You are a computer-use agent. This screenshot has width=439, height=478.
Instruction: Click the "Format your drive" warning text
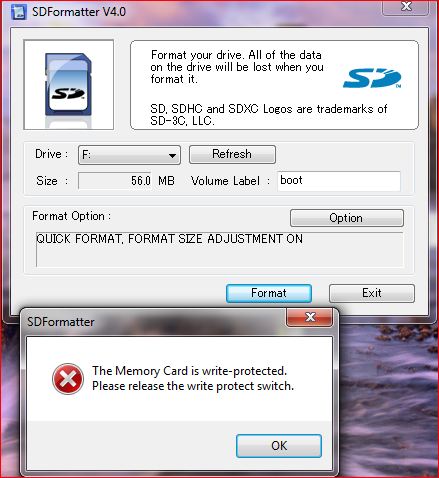coord(237,67)
